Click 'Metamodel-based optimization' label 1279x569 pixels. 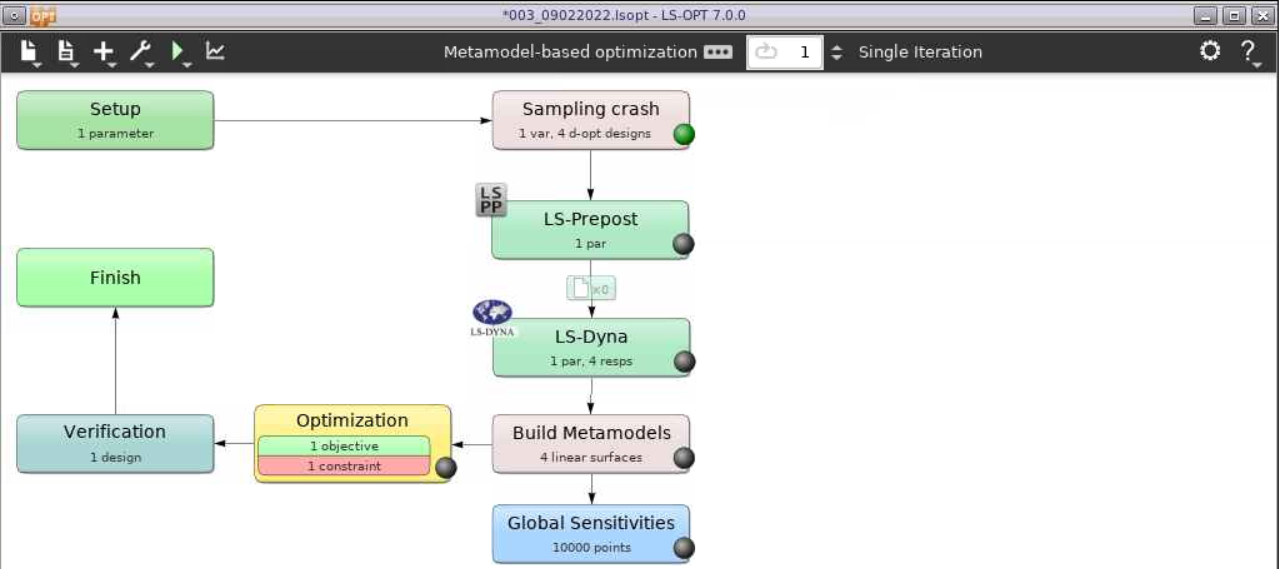click(570, 52)
